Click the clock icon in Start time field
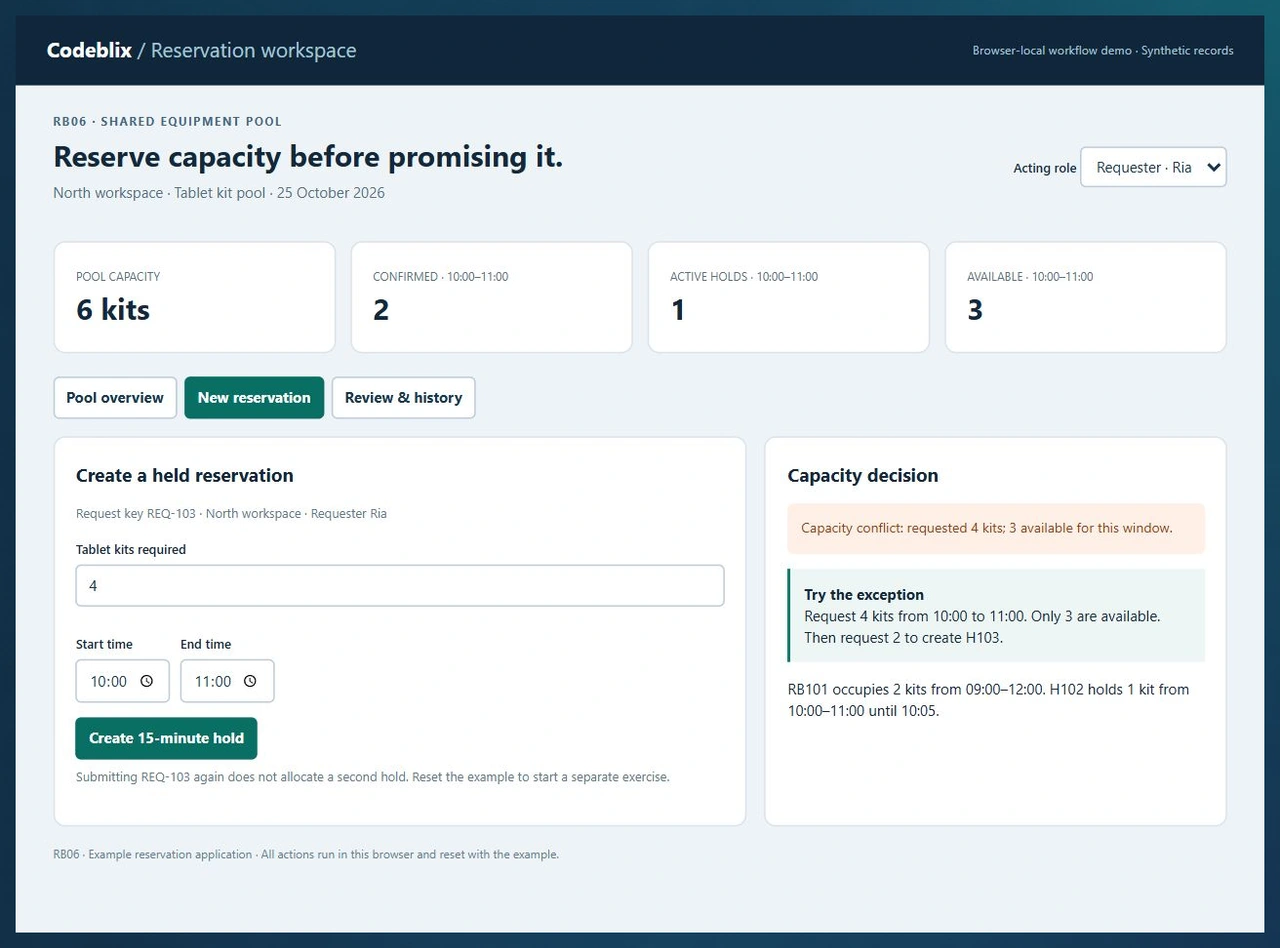This screenshot has height=948, width=1280. [x=147, y=681]
